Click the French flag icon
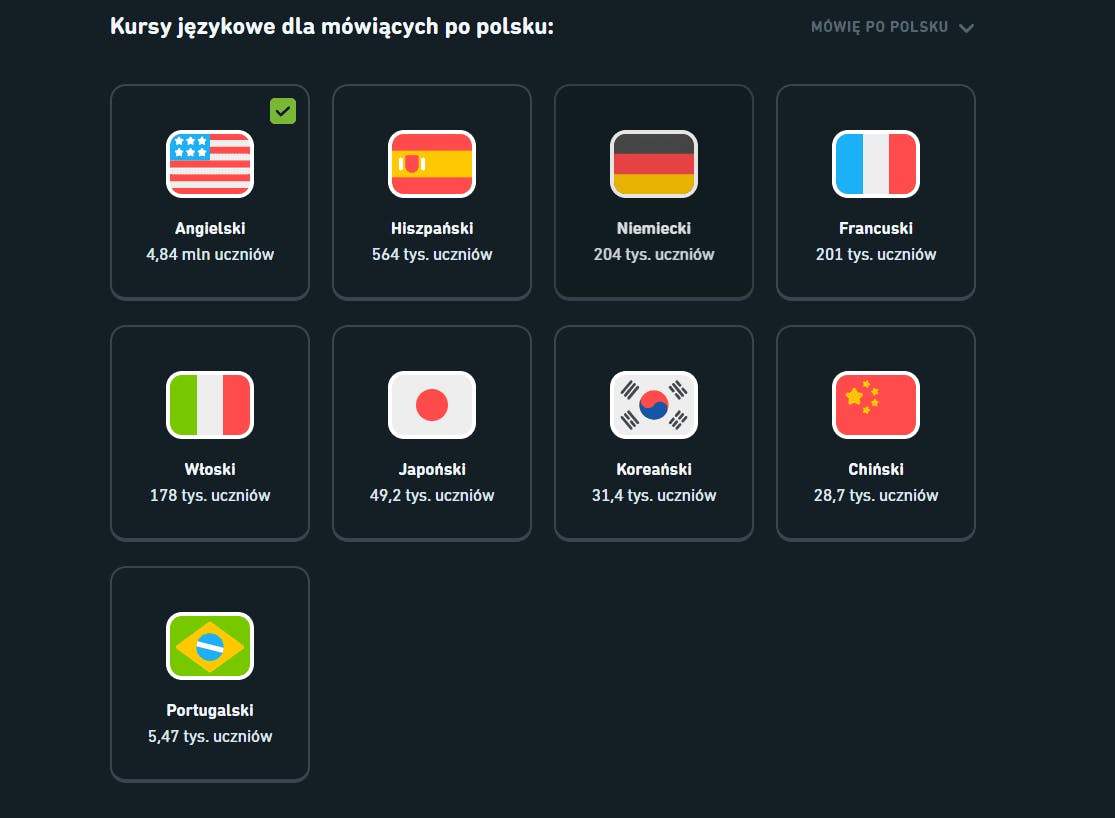The image size is (1115, 818). click(876, 164)
